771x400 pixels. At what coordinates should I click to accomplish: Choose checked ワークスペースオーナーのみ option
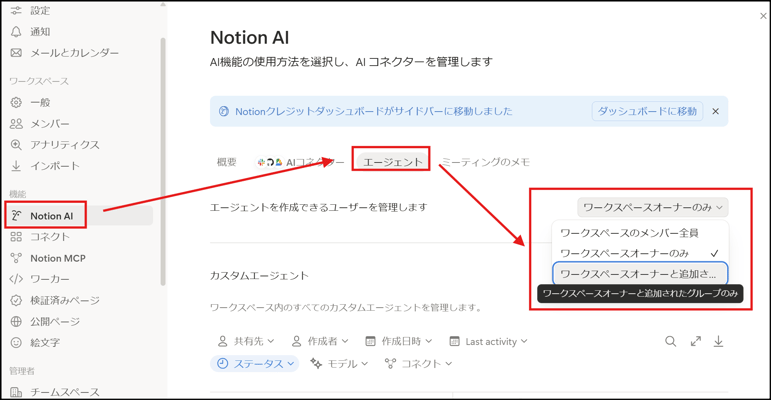click(x=640, y=253)
